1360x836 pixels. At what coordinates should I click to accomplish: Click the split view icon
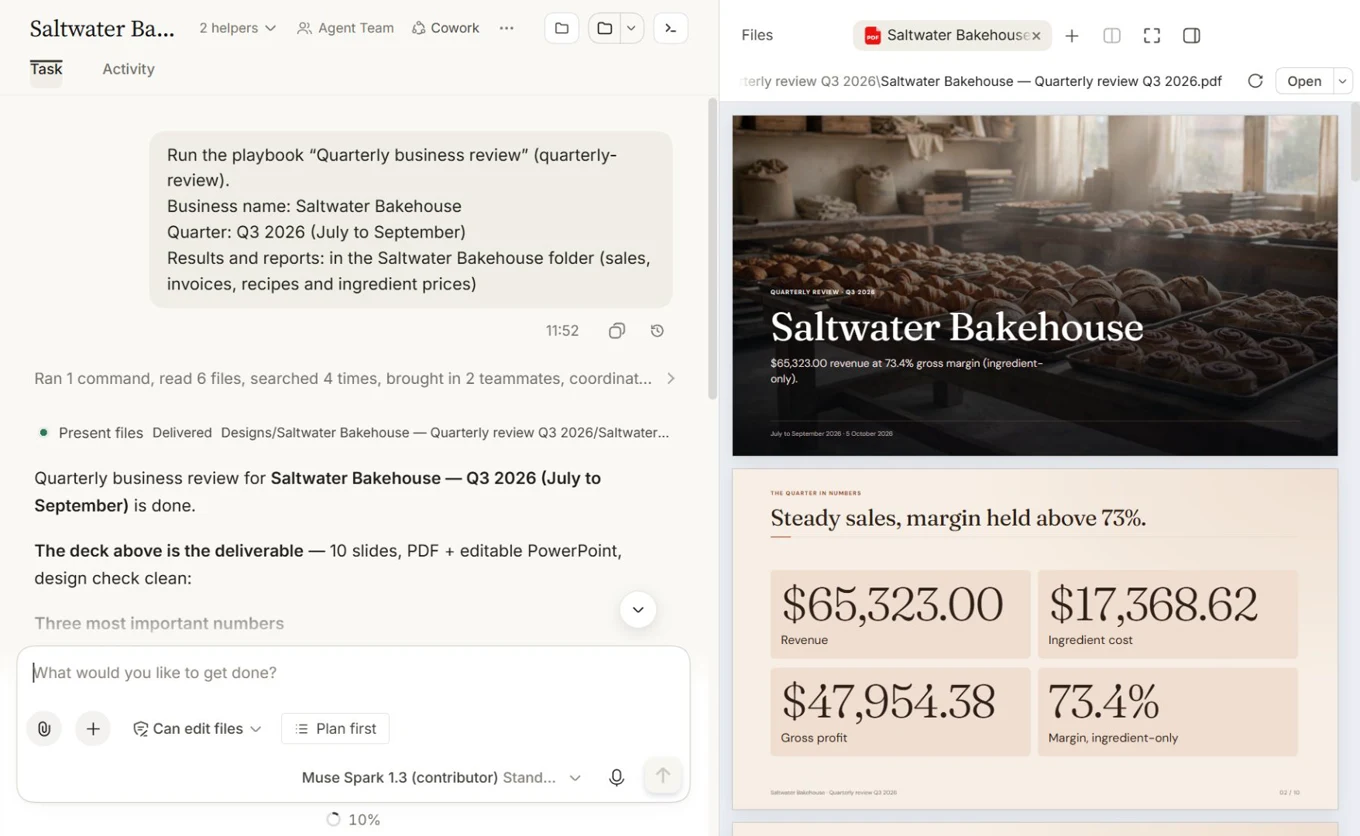tap(1112, 36)
